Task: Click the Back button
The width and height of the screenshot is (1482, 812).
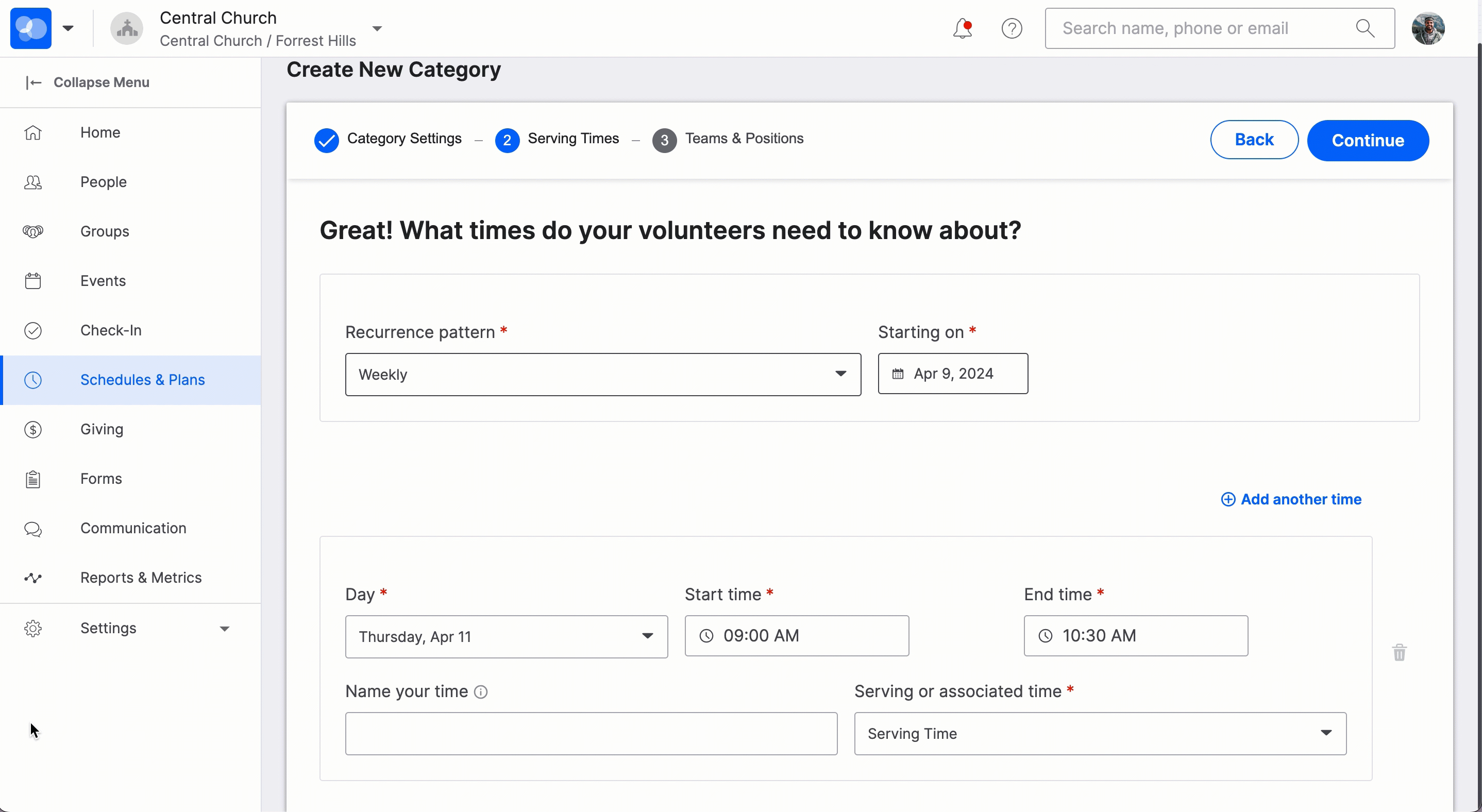Action: [x=1254, y=140]
